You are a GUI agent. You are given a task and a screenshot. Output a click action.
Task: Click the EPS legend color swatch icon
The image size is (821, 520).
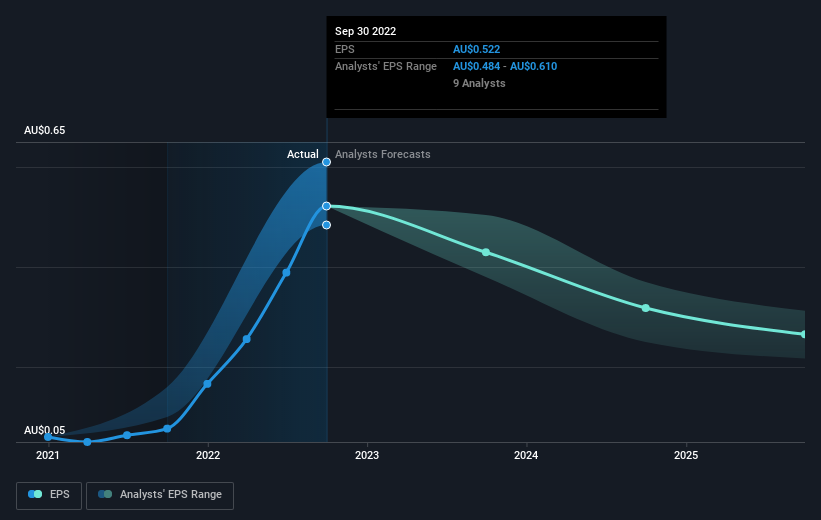click(x=35, y=494)
